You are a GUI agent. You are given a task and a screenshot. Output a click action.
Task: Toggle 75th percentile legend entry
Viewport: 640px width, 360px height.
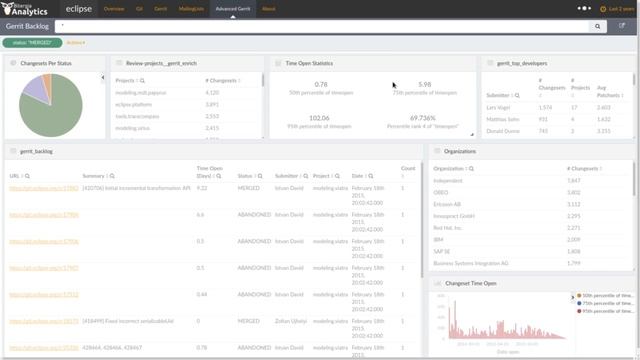click(x=606, y=303)
